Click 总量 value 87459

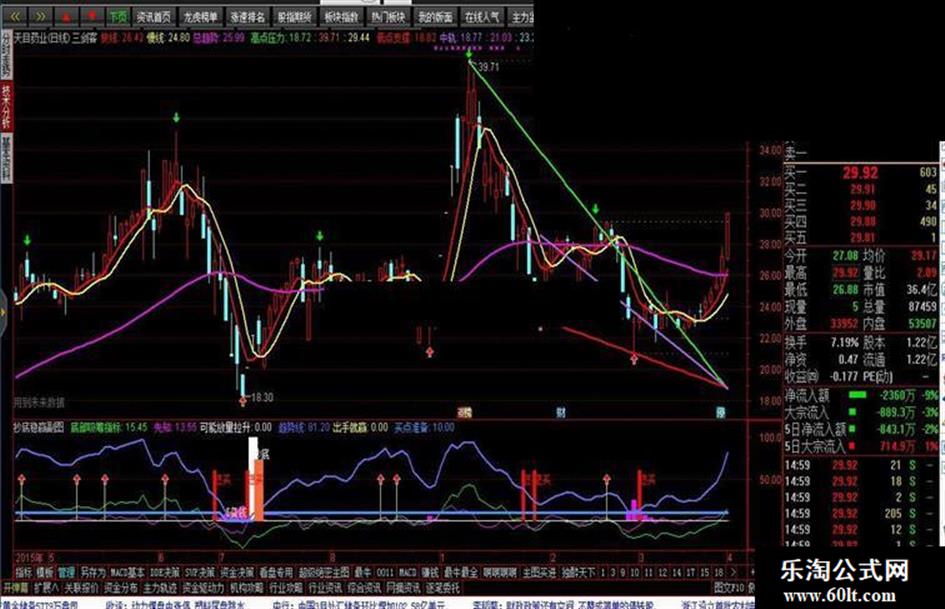coord(922,306)
